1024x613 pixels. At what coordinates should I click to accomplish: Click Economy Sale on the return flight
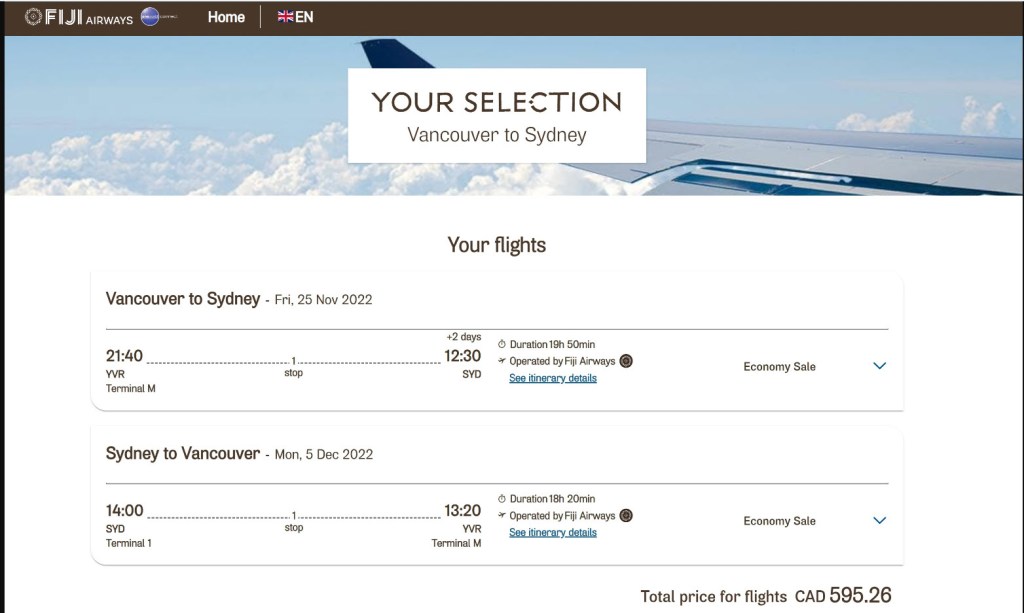pos(779,521)
